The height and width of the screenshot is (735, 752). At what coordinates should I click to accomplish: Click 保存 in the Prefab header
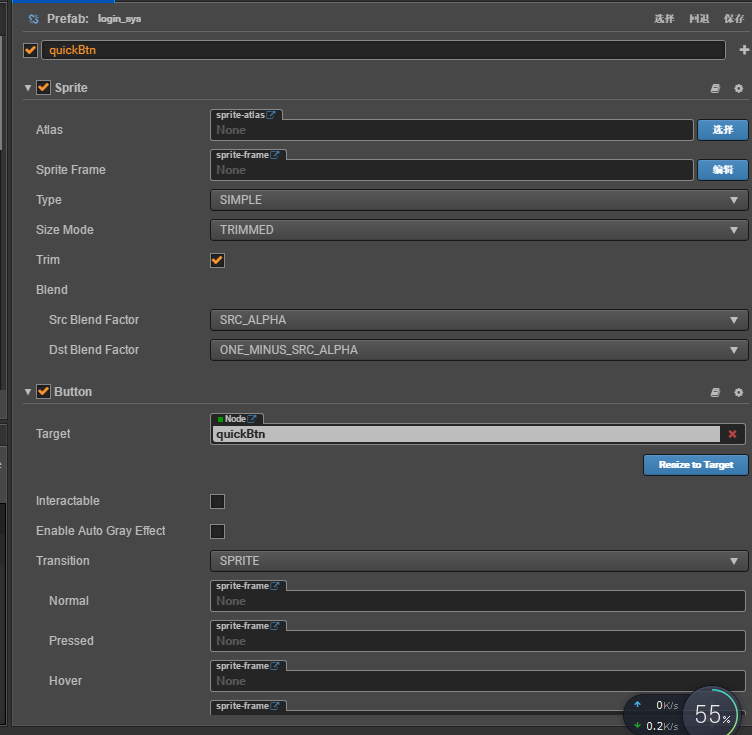coord(734,19)
